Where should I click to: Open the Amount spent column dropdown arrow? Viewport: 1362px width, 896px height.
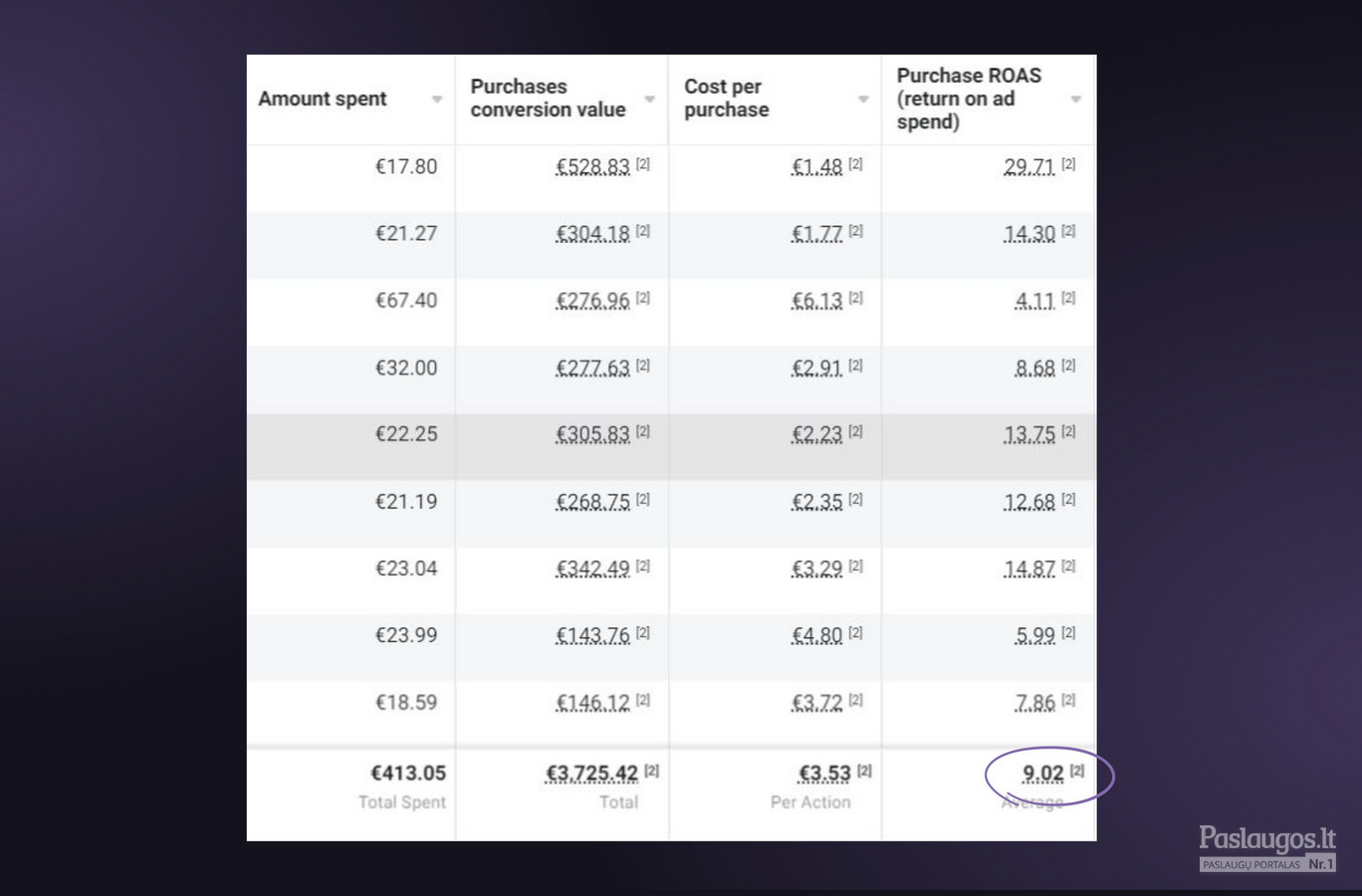(437, 100)
